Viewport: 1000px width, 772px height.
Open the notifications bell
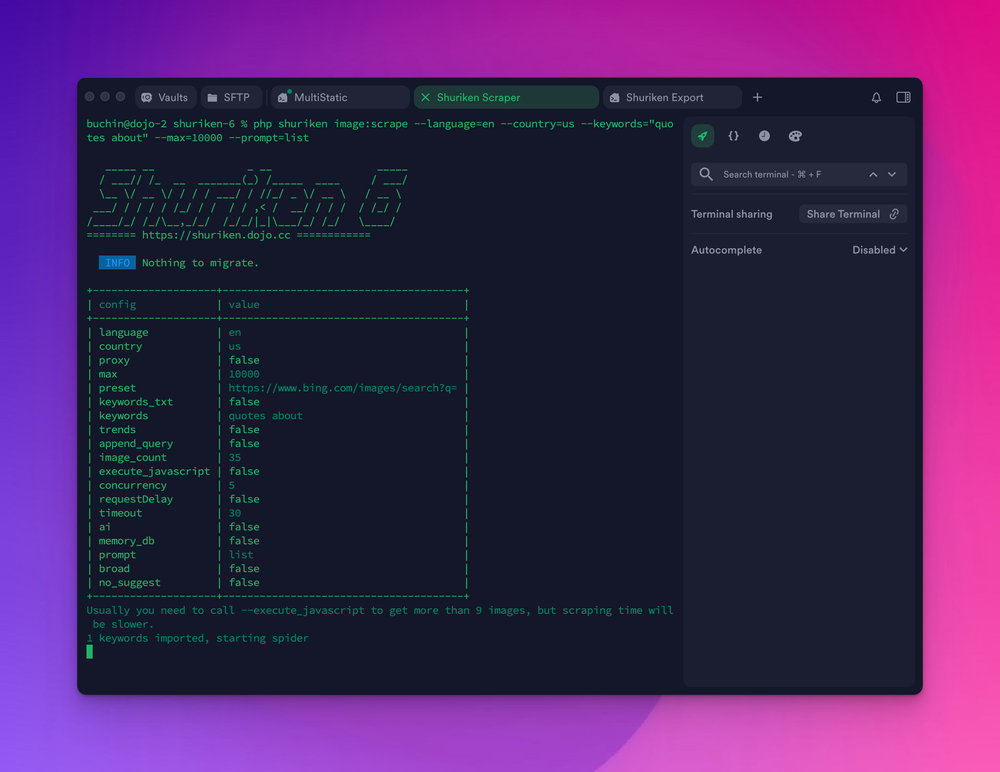click(x=876, y=98)
